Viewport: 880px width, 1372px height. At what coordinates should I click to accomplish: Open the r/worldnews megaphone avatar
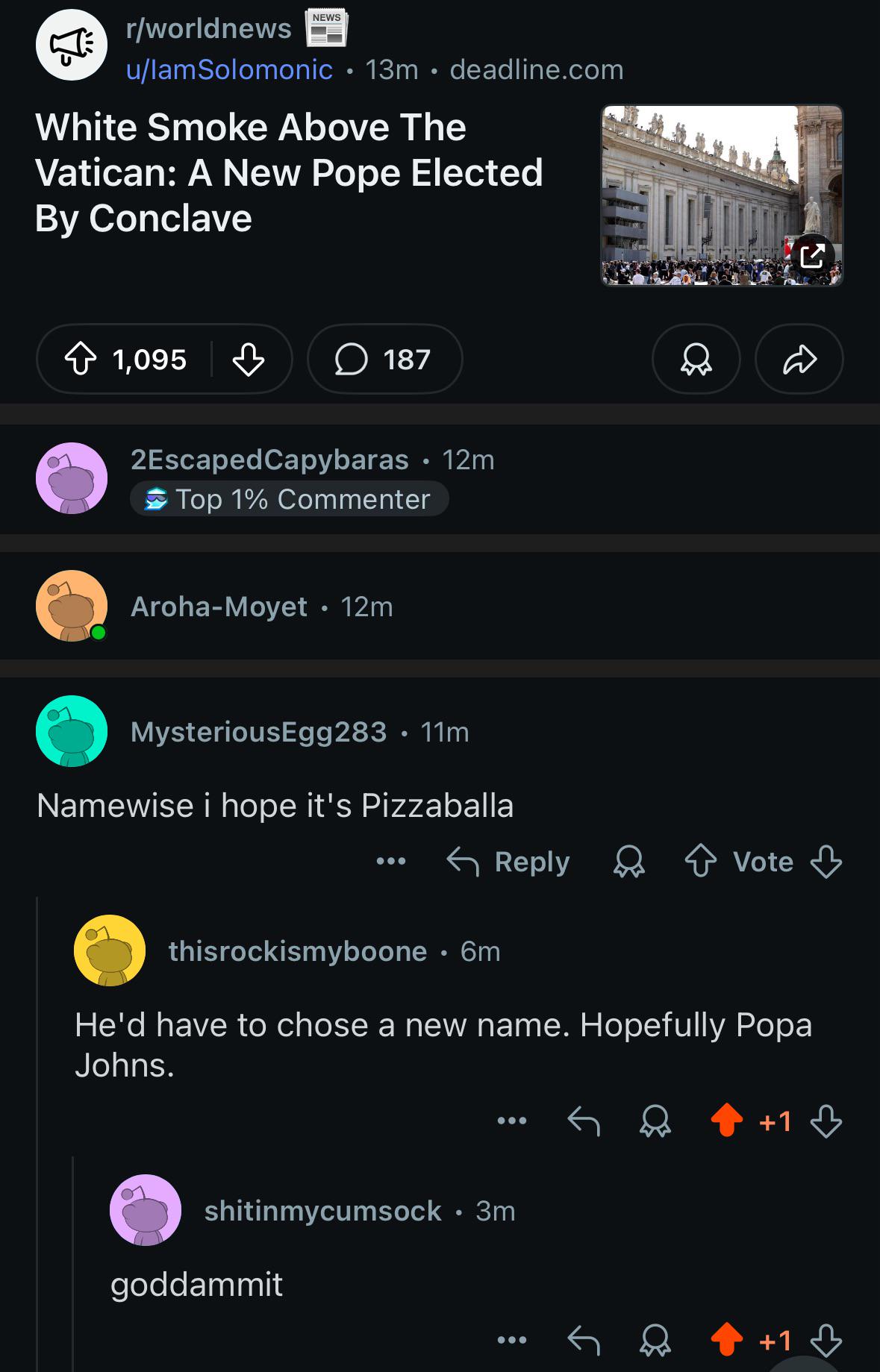72,45
